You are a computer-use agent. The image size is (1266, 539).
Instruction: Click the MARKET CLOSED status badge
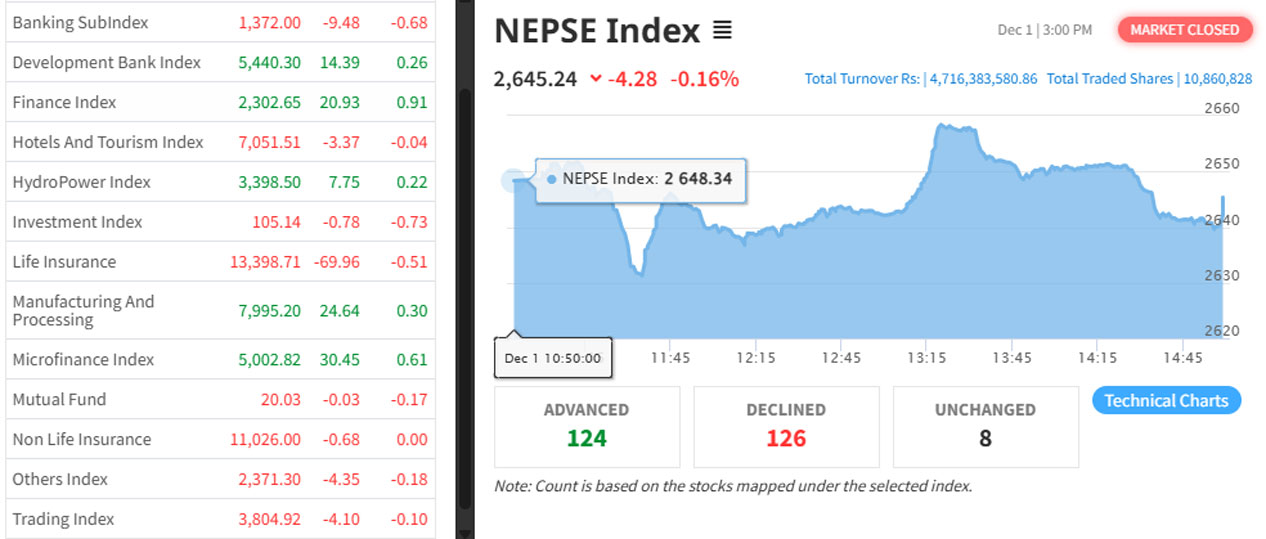click(x=1184, y=30)
